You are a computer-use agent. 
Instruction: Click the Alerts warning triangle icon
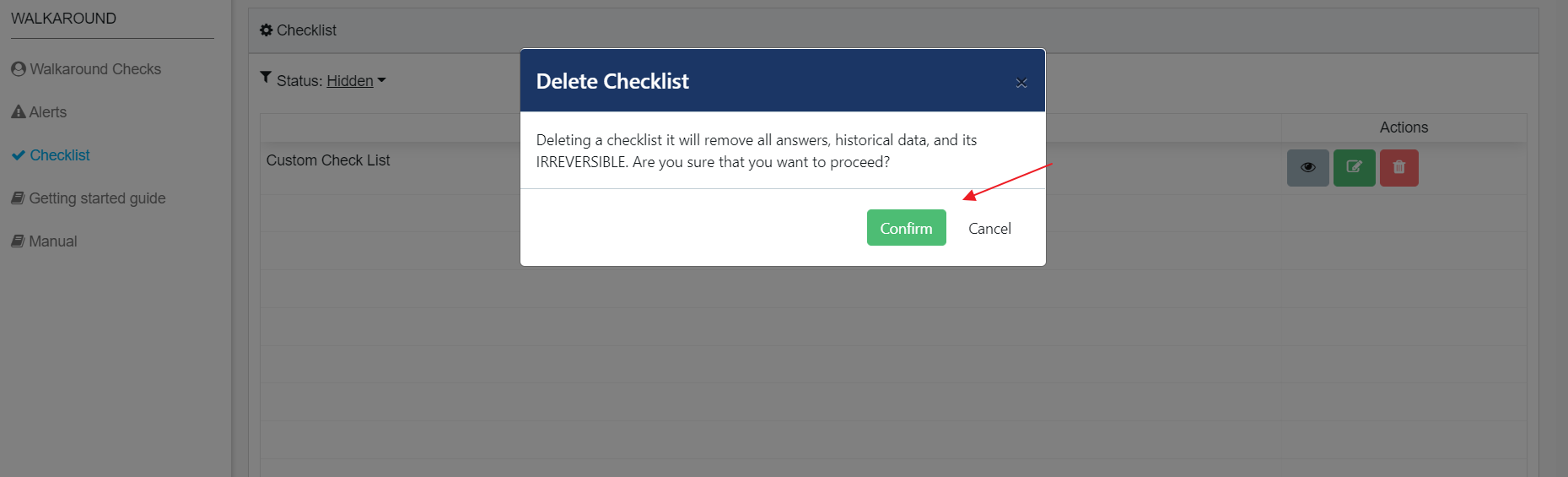coord(18,111)
